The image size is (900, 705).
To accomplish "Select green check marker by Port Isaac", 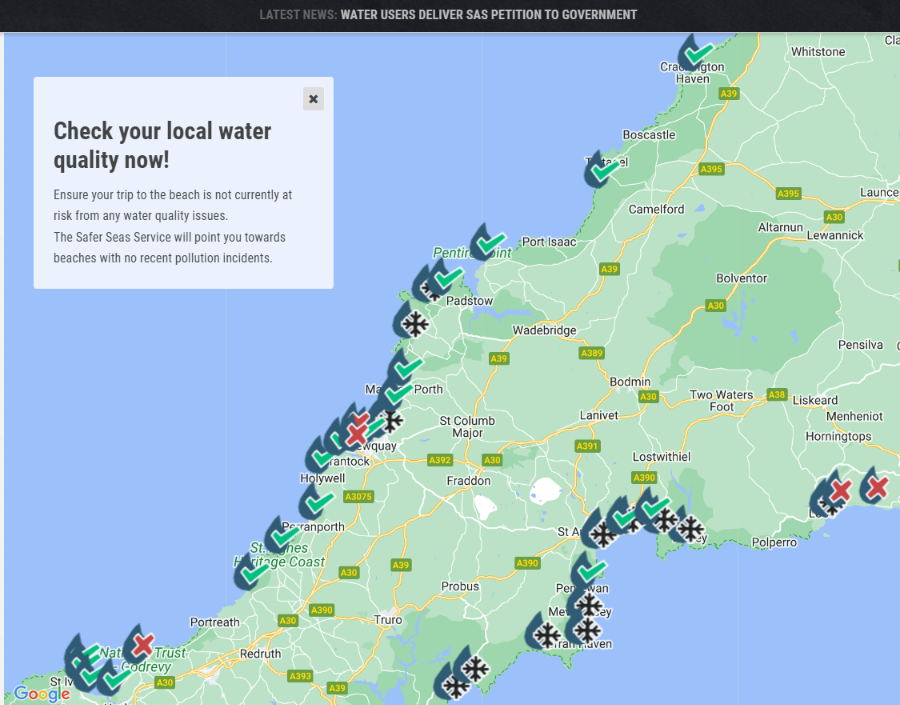I will (x=488, y=242).
